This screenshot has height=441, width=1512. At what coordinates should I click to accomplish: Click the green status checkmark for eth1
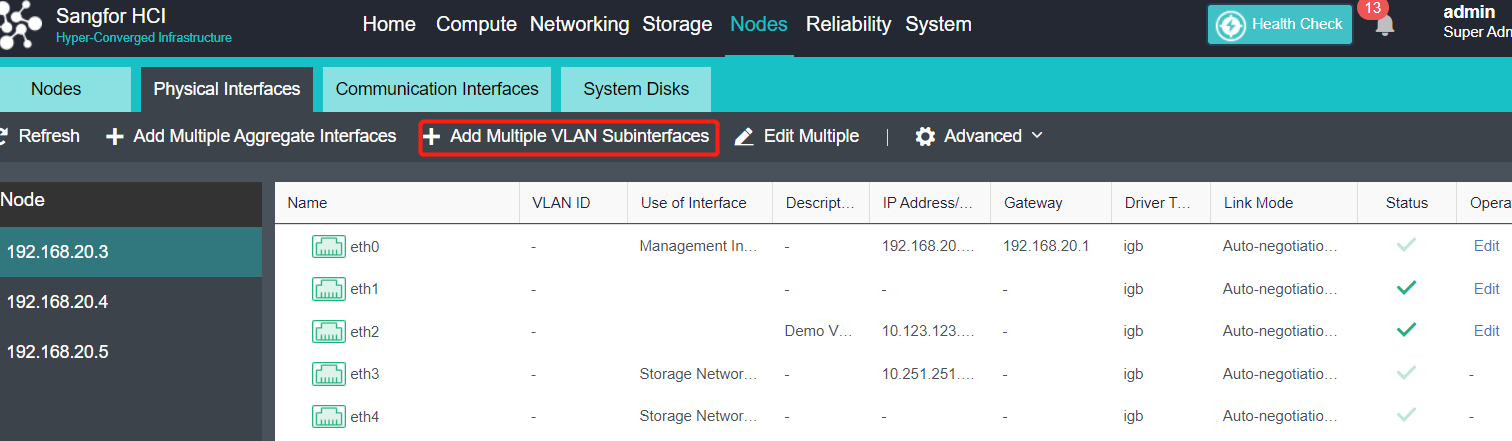(x=1406, y=288)
